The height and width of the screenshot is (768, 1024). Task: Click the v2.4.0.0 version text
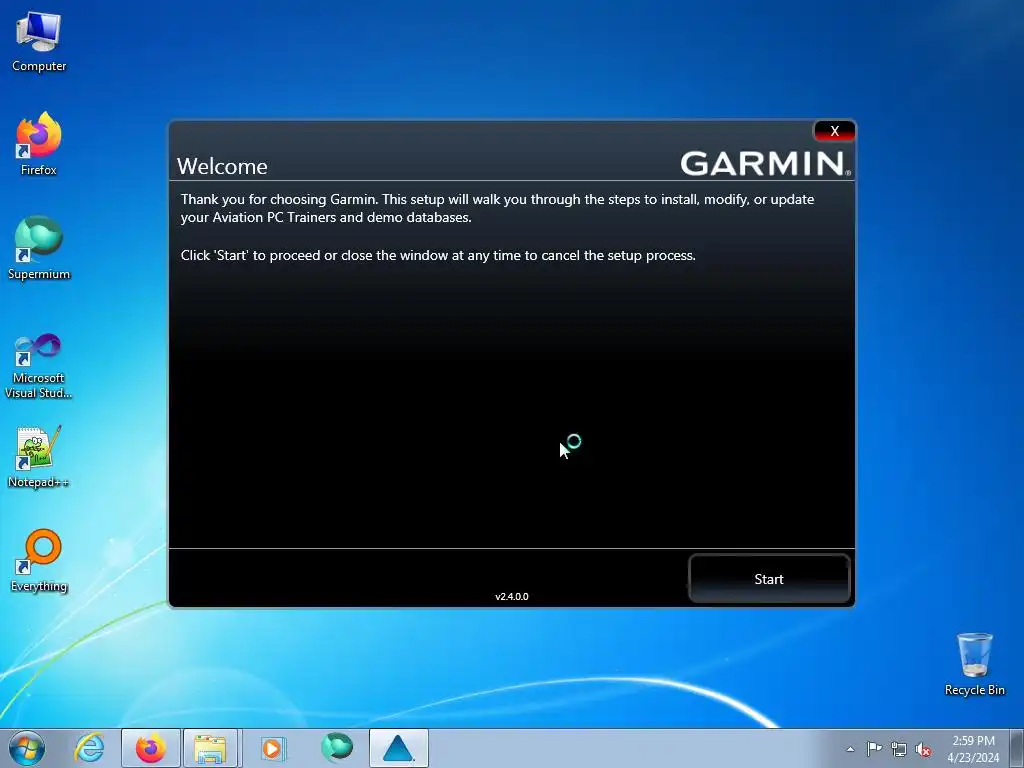tap(511, 596)
